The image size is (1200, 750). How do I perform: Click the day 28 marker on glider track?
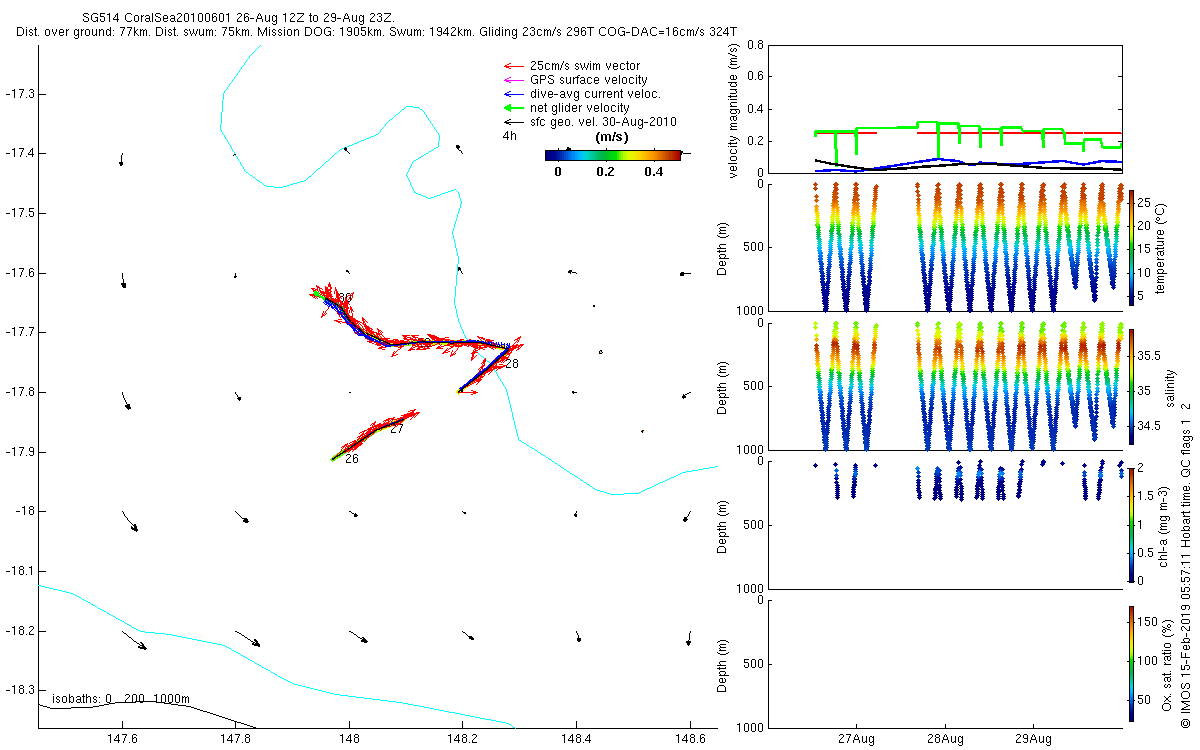511,364
